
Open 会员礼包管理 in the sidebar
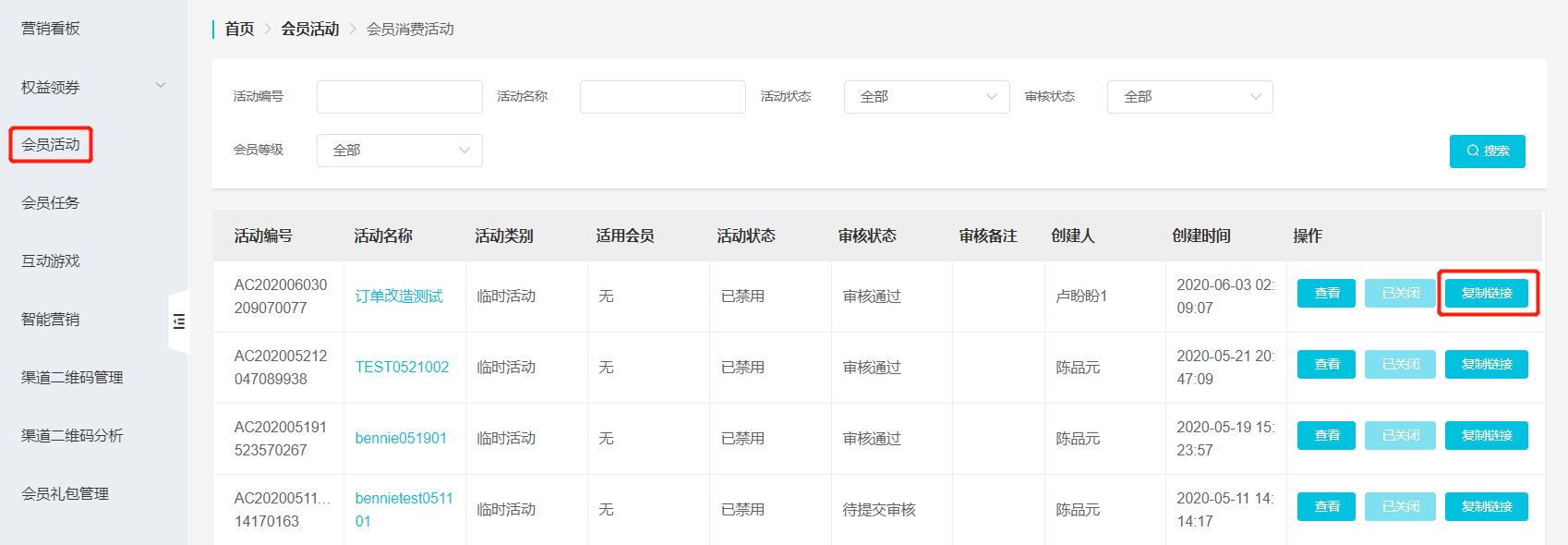coord(65,494)
